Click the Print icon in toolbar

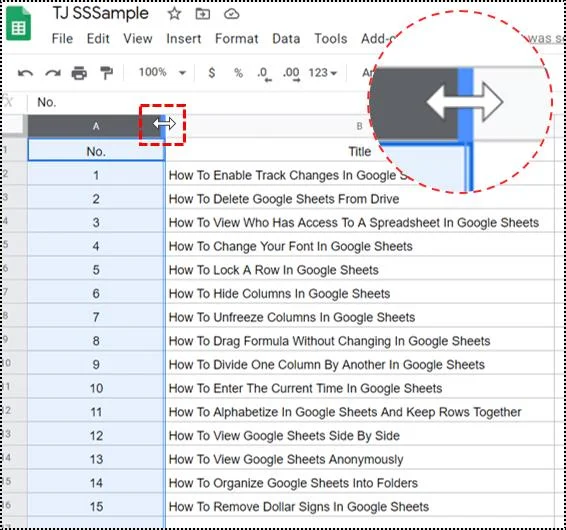[x=79, y=73]
